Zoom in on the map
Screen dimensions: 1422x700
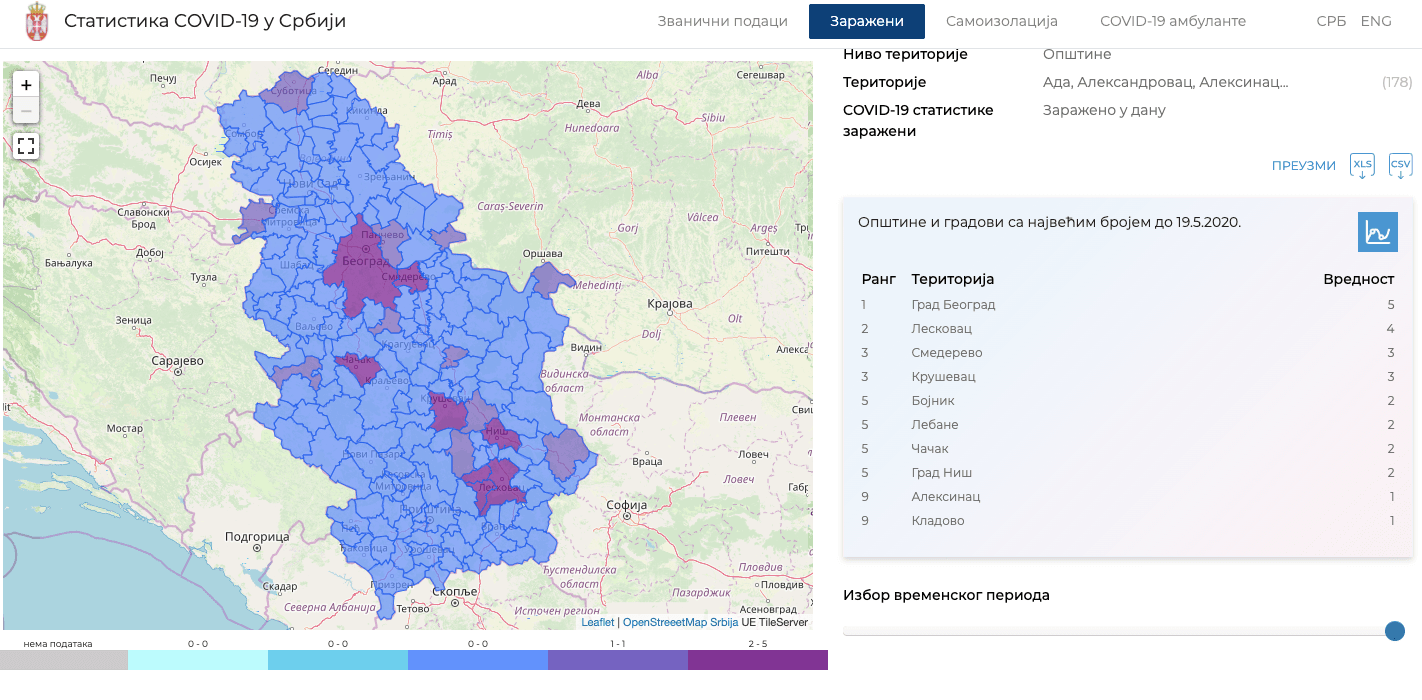[x=26, y=85]
